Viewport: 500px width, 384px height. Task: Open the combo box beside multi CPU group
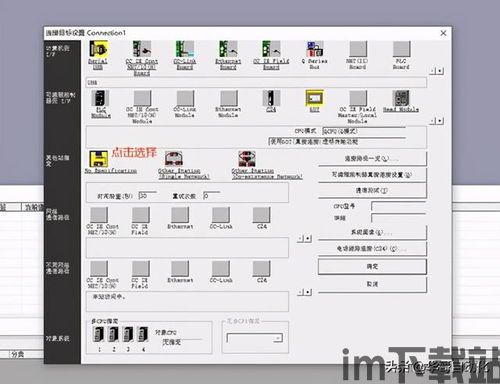255,338
